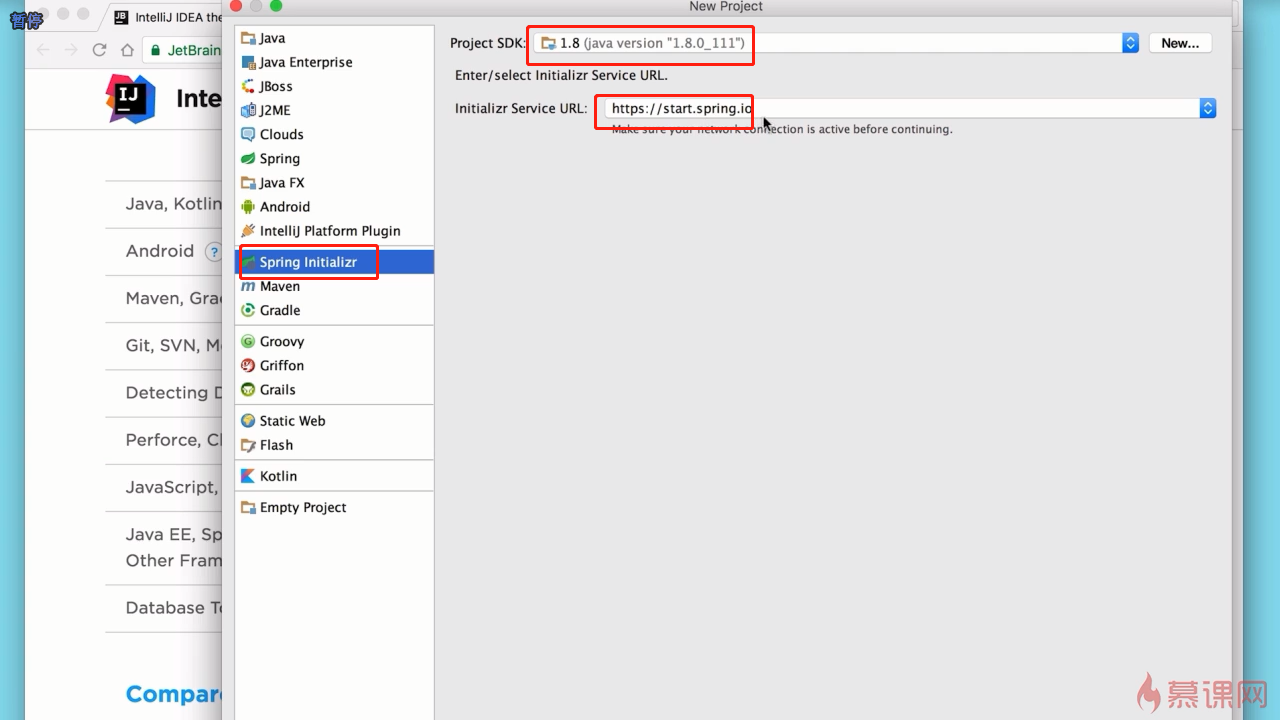Click the Gradle icon
1280x720 pixels.
tap(249, 310)
